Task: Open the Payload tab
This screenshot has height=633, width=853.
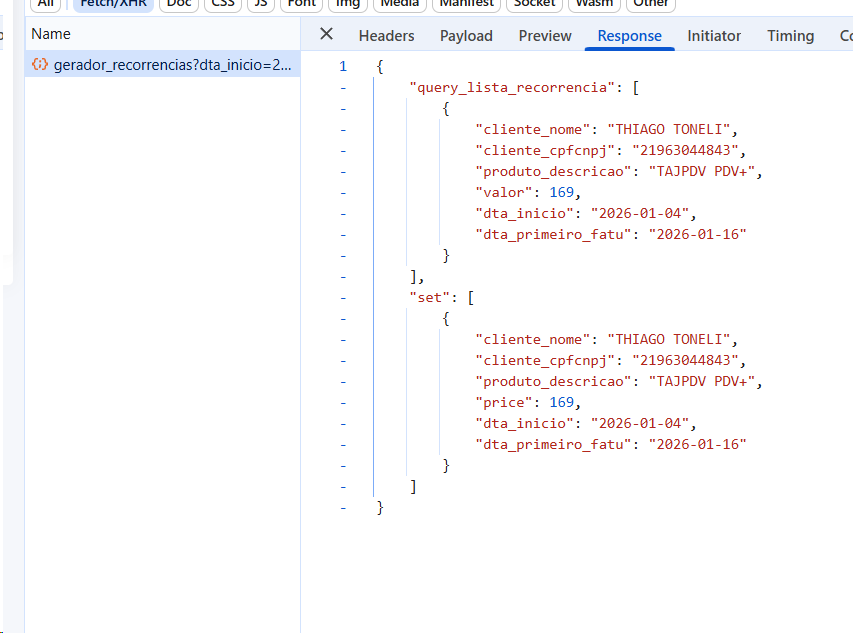Action: [466, 36]
